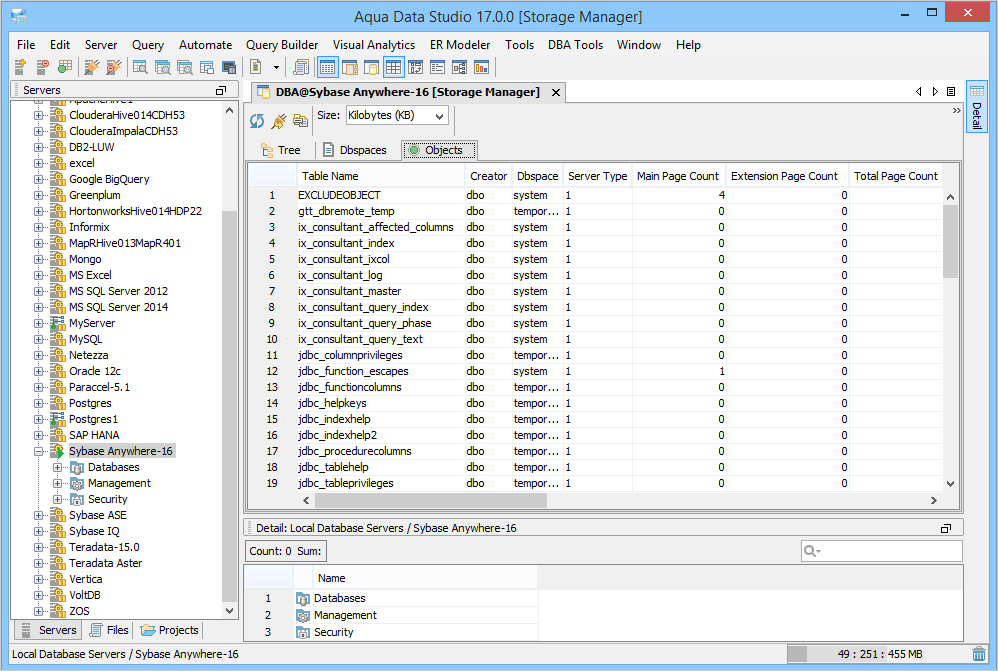The width and height of the screenshot is (998, 671).
Task: Click the Name column header in Detail
Action: (425, 578)
